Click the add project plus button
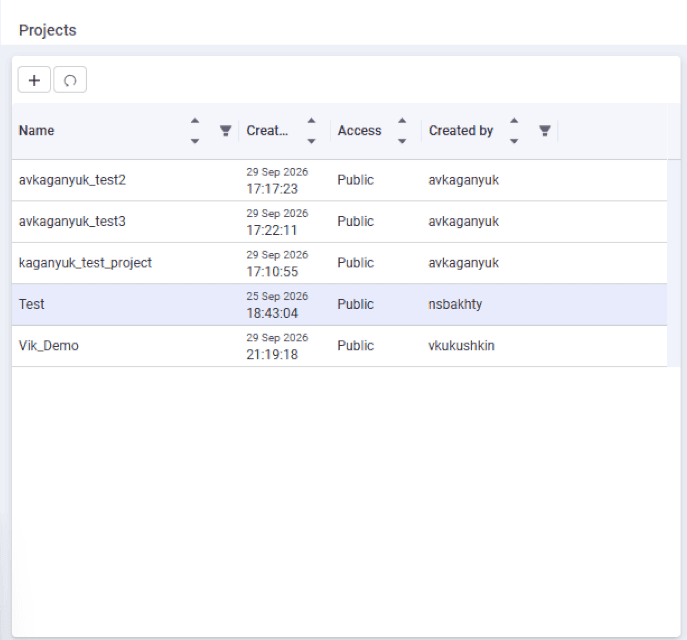Image resolution: width=687 pixels, height=640 pixels. pos(34,80)
